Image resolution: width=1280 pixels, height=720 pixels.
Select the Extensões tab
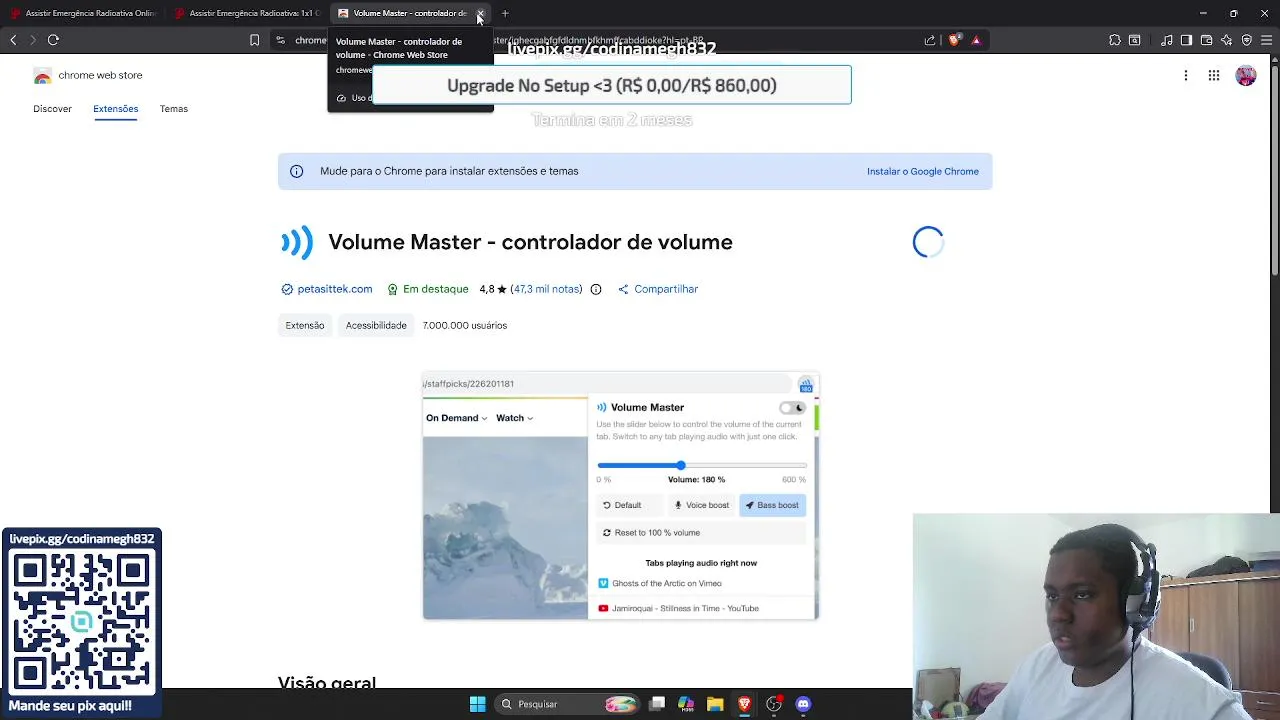pyautogui.click(x=116, y=109)
